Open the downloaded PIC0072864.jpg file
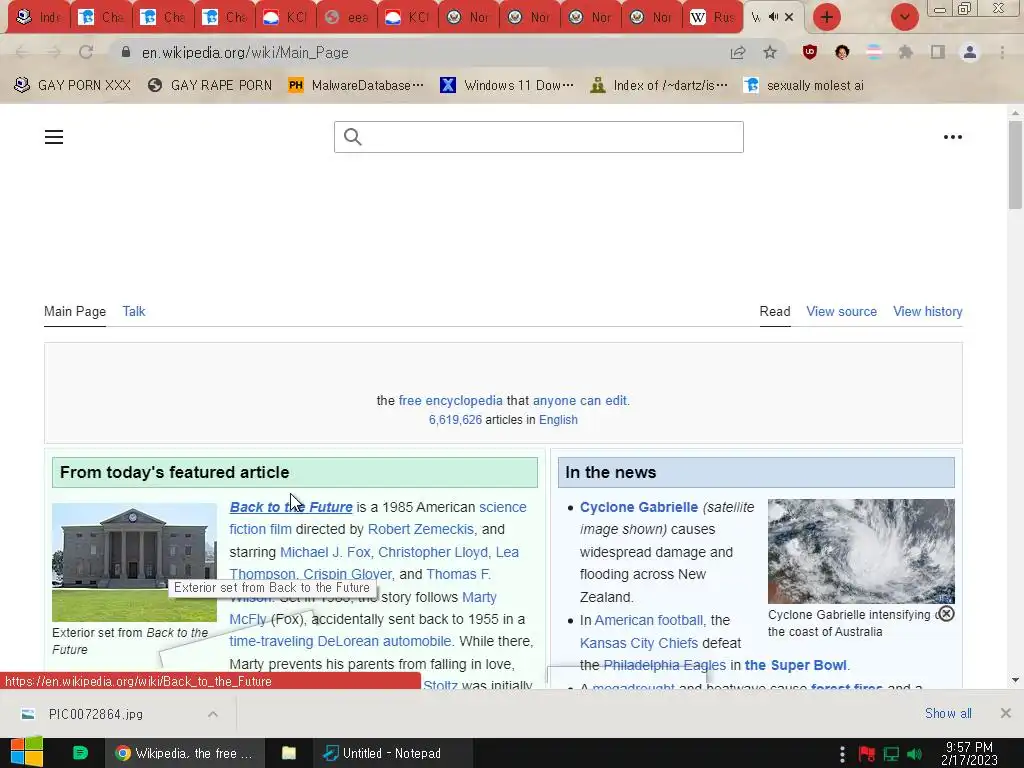Image resolution: width=1024 pixels, height=768 pixels. click(x=95, y=714)
